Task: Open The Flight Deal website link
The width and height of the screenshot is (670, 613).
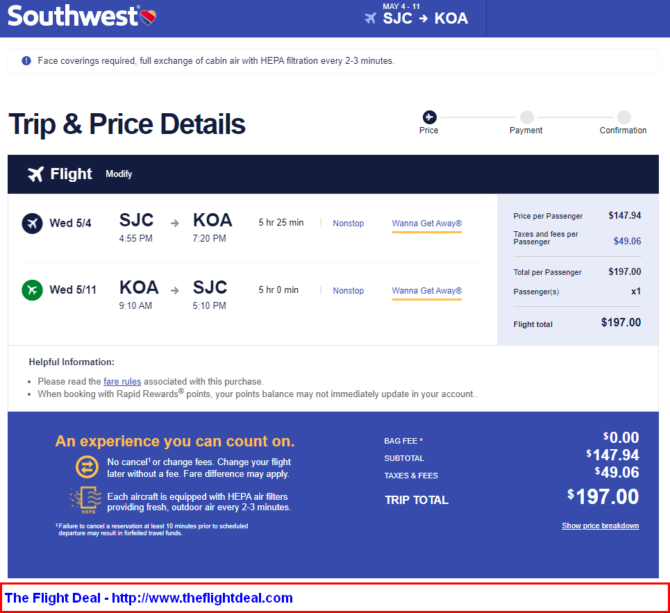Action: (x=149, y=598)
